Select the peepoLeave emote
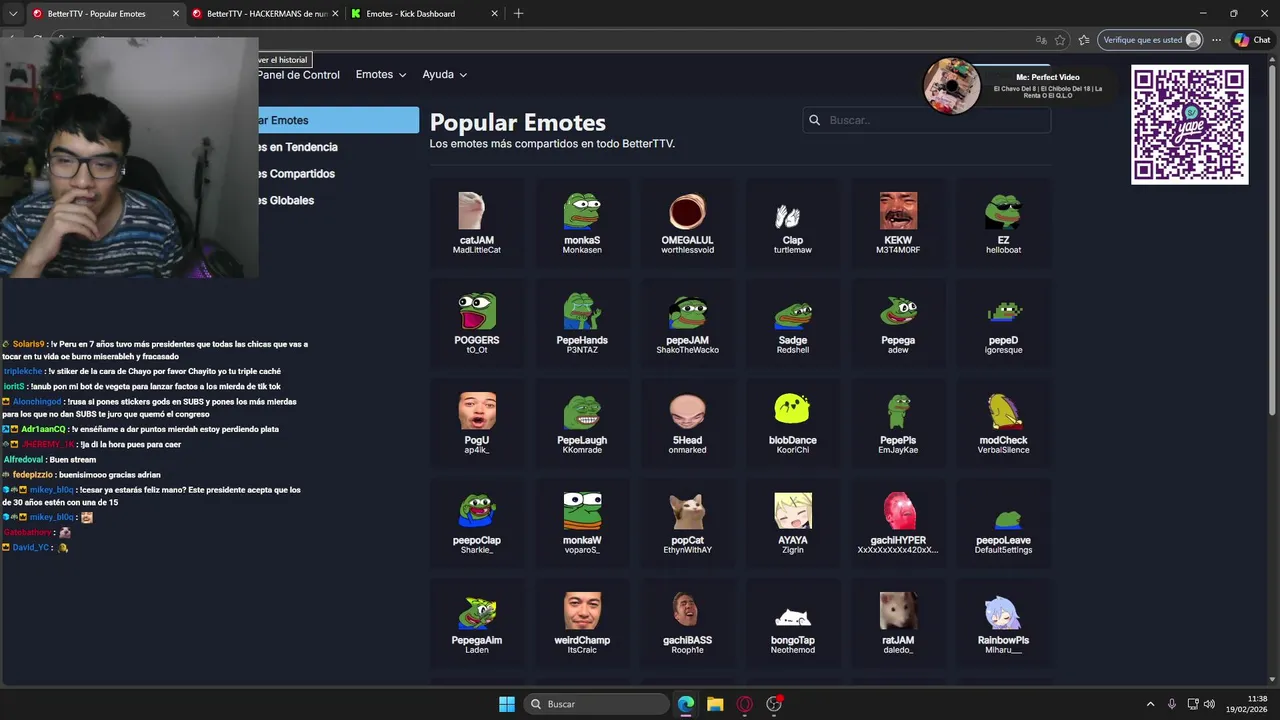The width and height of the screenshot is (1280, 720). 1003,522
